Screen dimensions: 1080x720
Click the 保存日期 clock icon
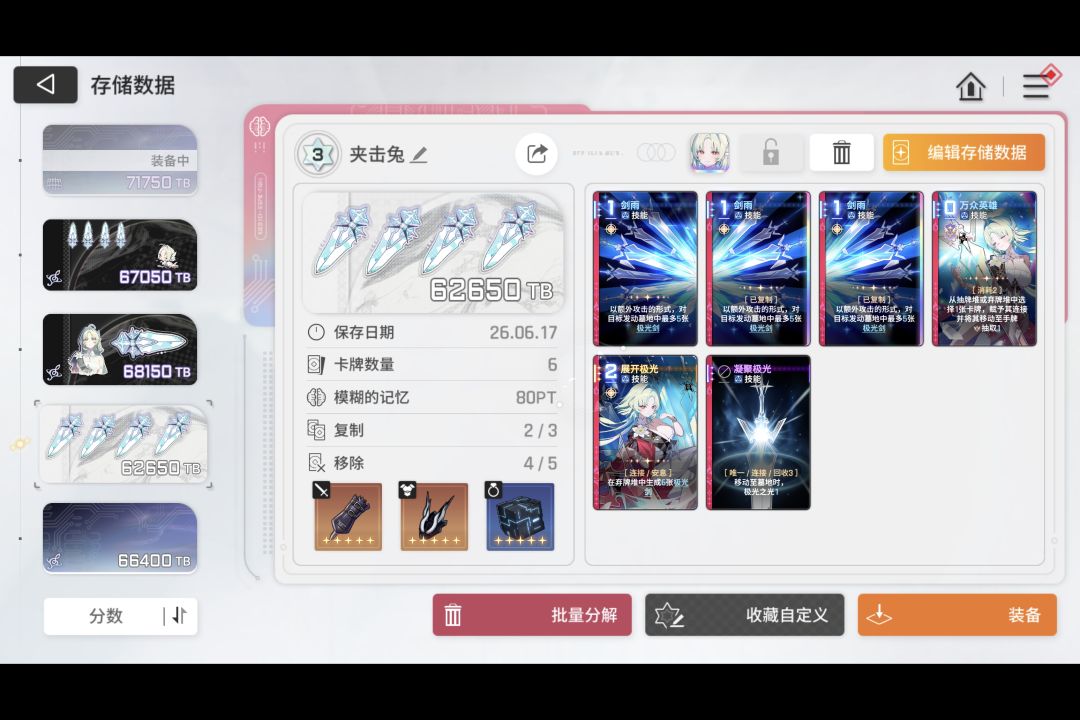(315, 332)
